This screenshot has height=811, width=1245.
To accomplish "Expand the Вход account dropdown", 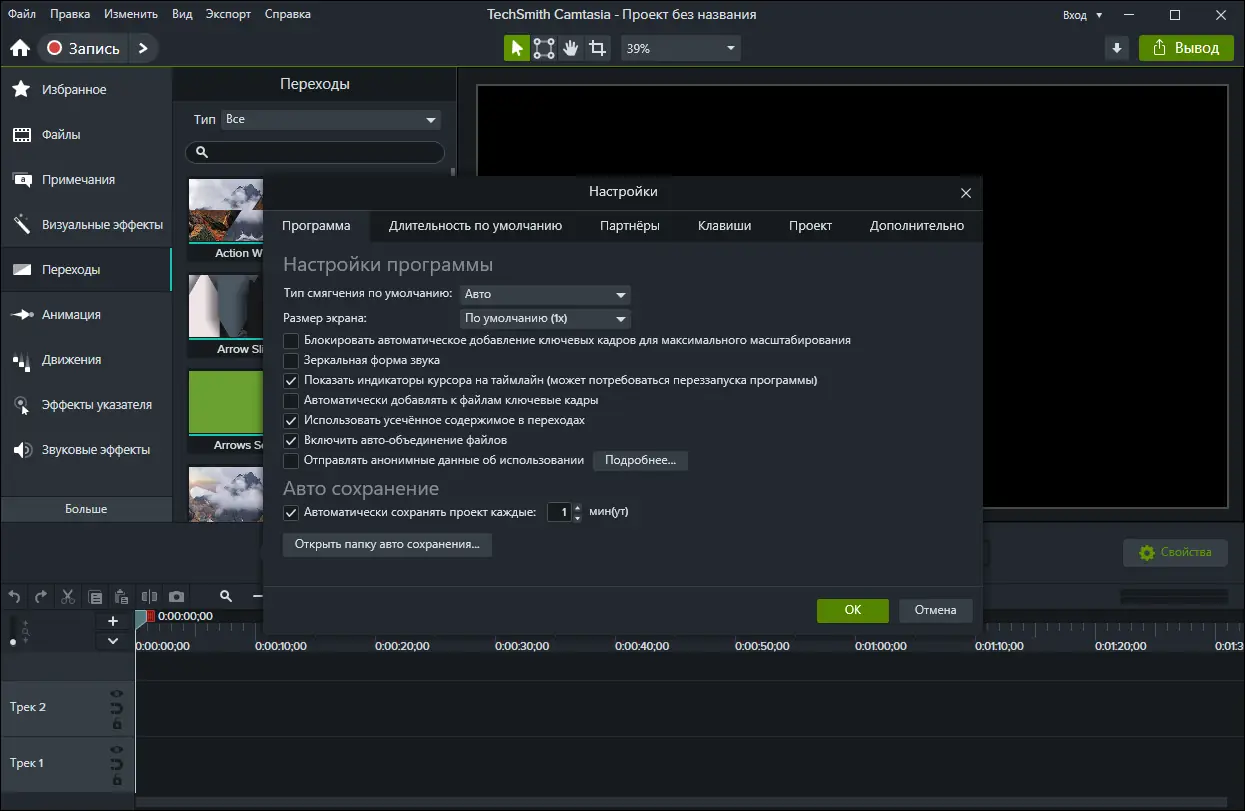I will tap(1083, 15).
